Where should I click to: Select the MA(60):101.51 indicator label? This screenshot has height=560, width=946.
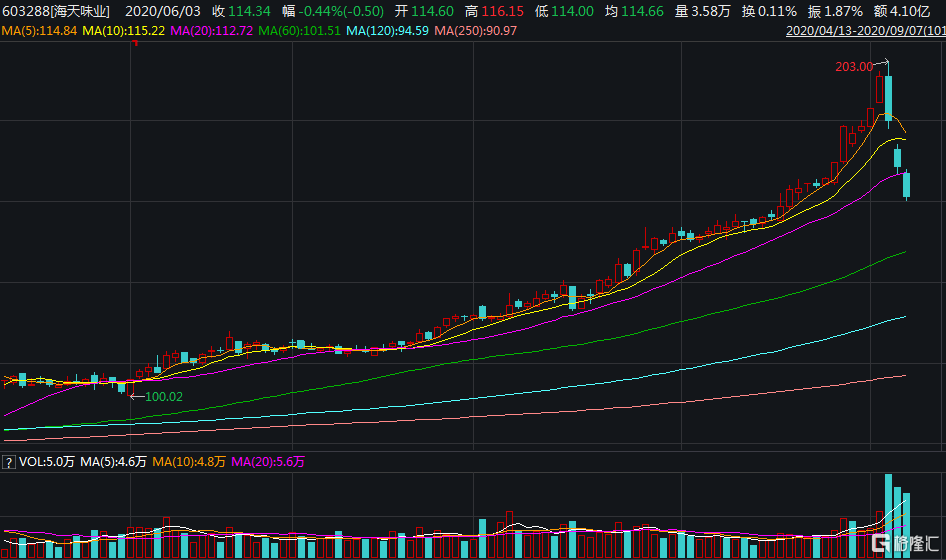tap(299, 30)
